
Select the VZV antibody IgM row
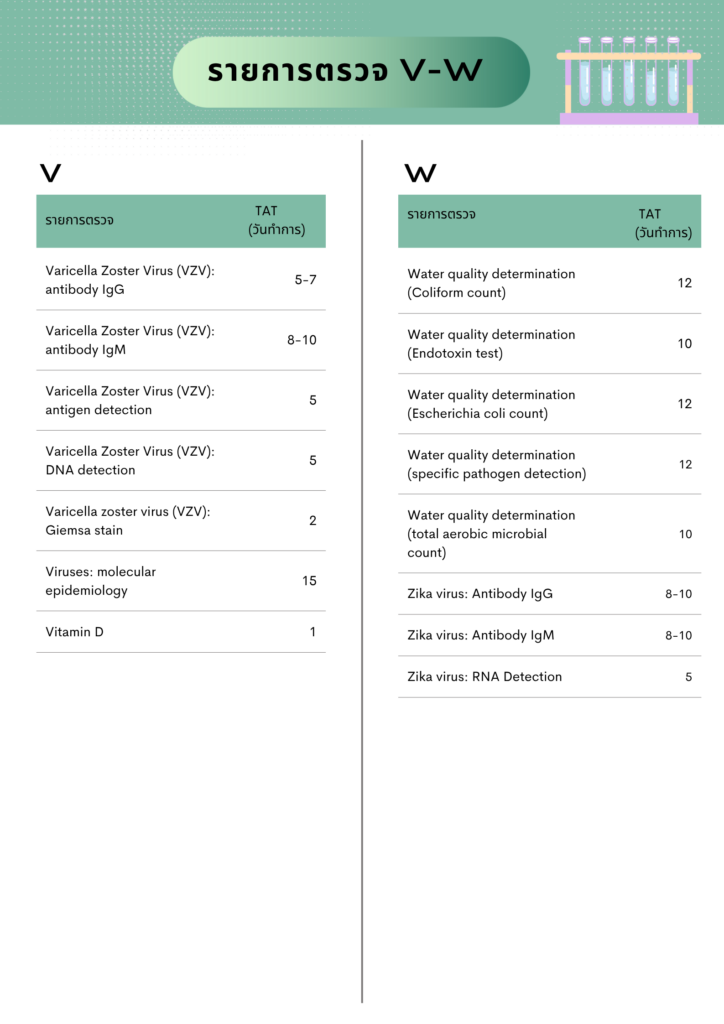[181, 340]
